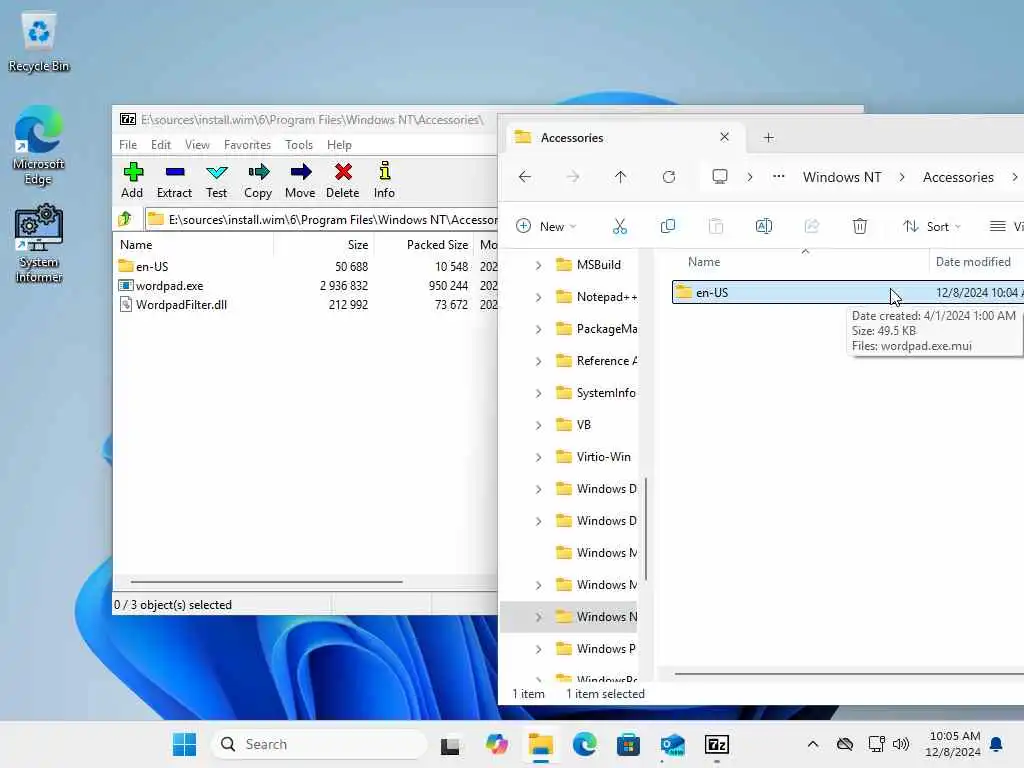Select the Microsoft Edge desktop shortcut
Image resolution: width=1024 pixels, height=768 pixels.
(39, 146)
